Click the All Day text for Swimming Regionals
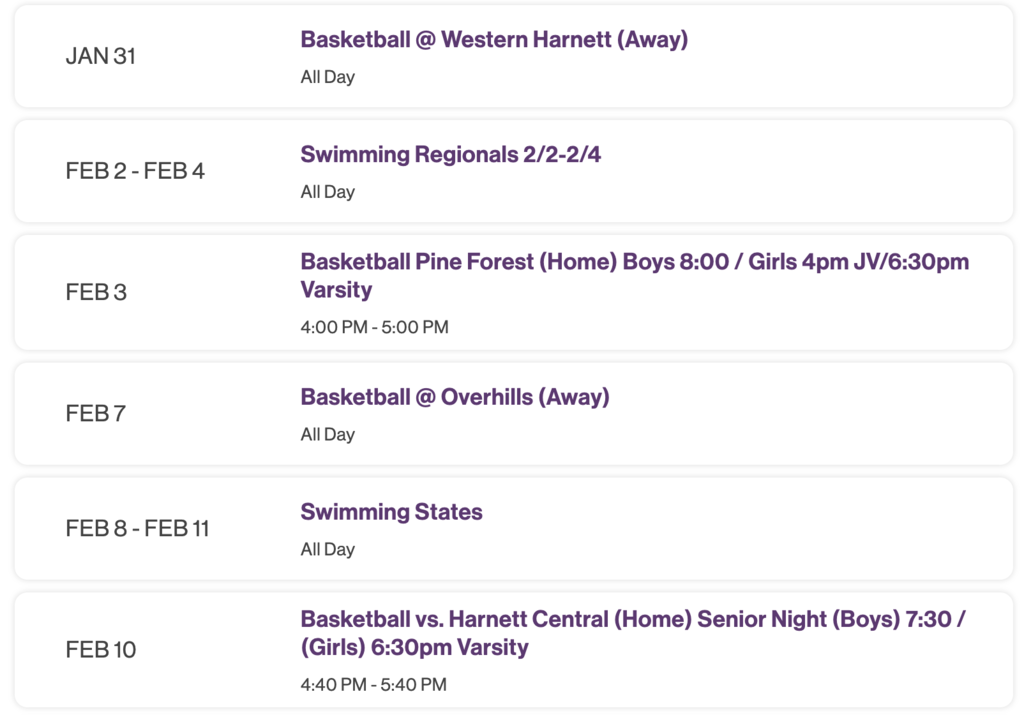 (326, 191)
